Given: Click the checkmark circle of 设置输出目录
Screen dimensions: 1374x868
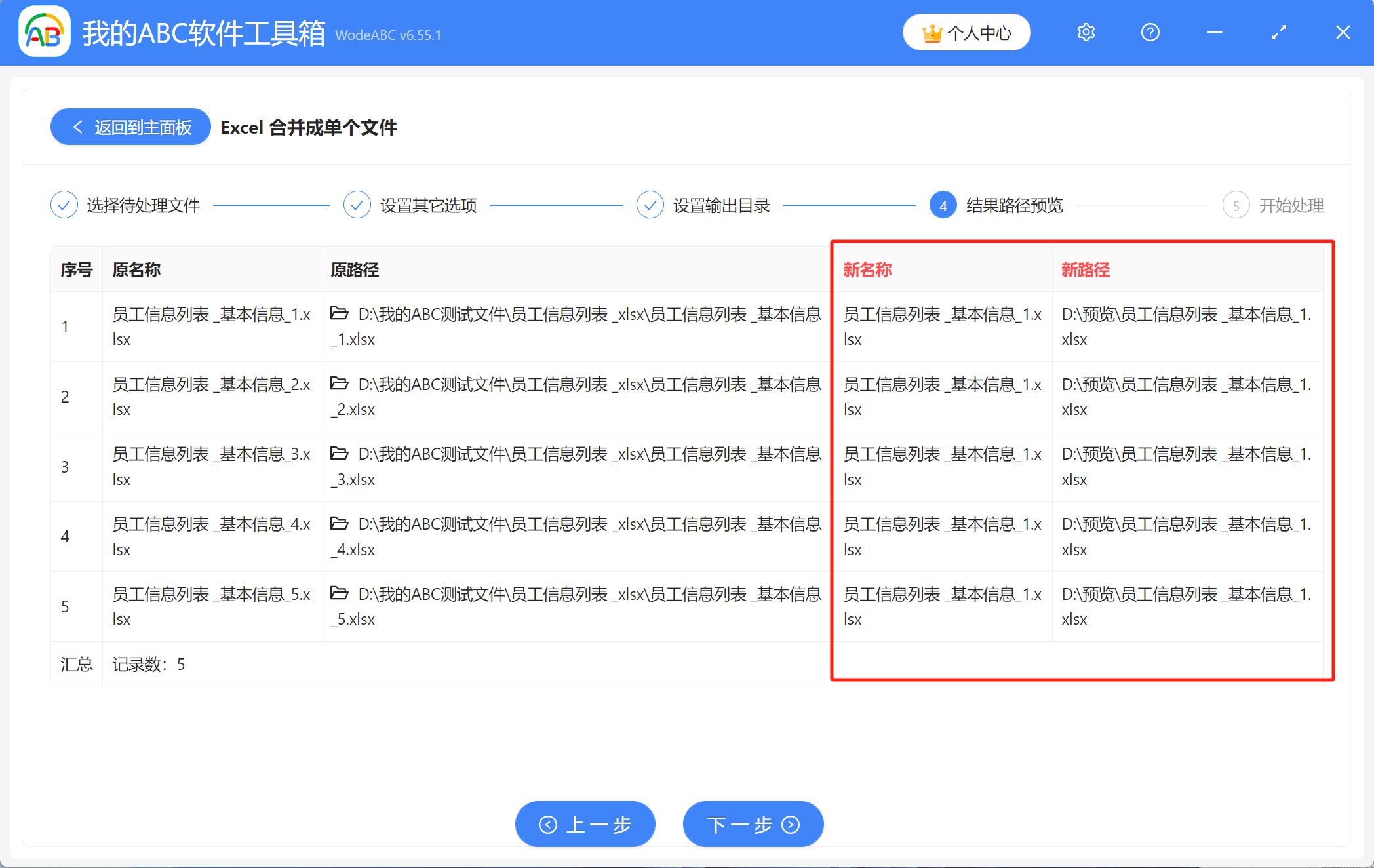Looking at the screenshot, I should point(650,205).
